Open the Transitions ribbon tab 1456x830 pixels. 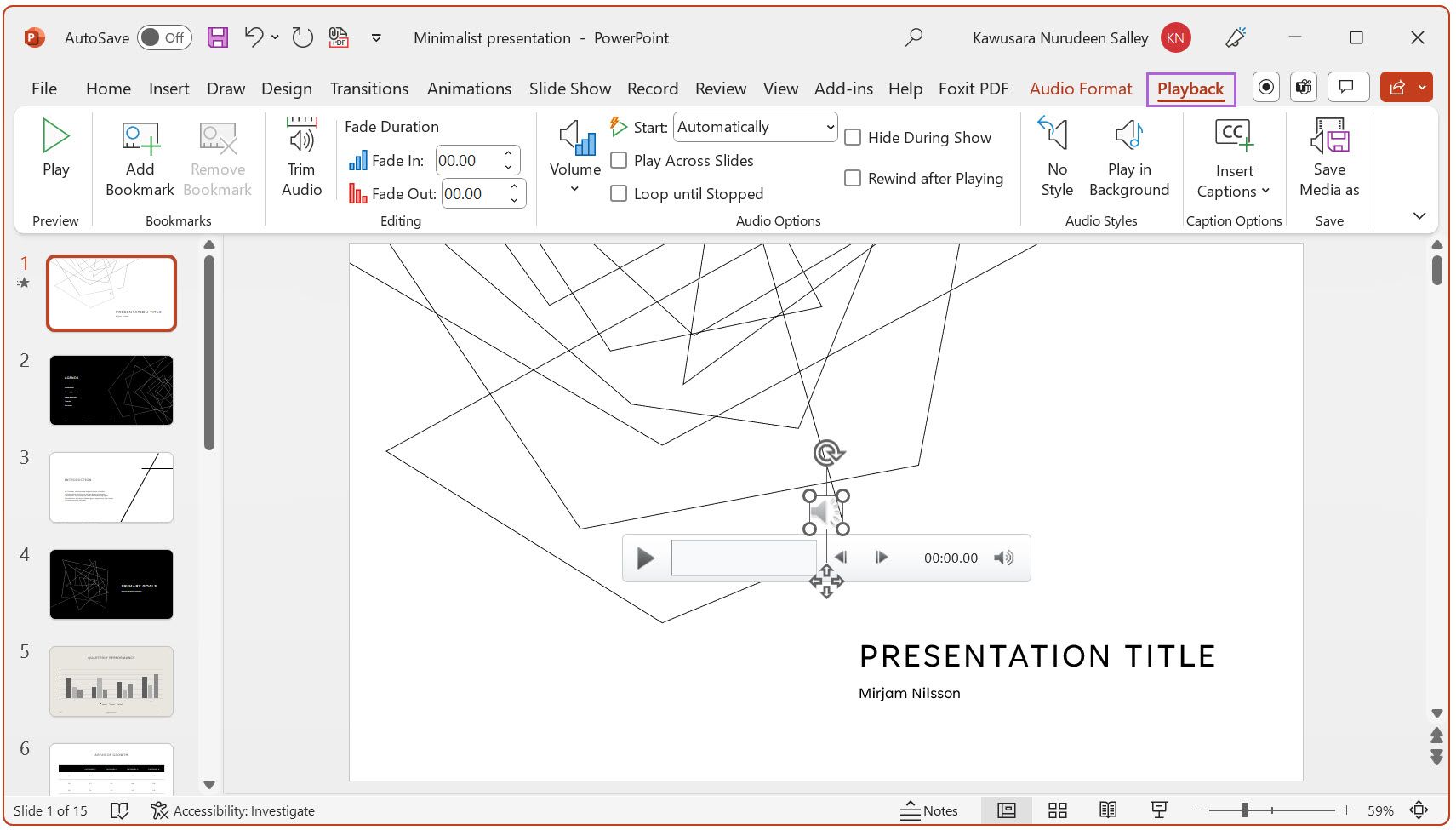[x=368, y=89]
